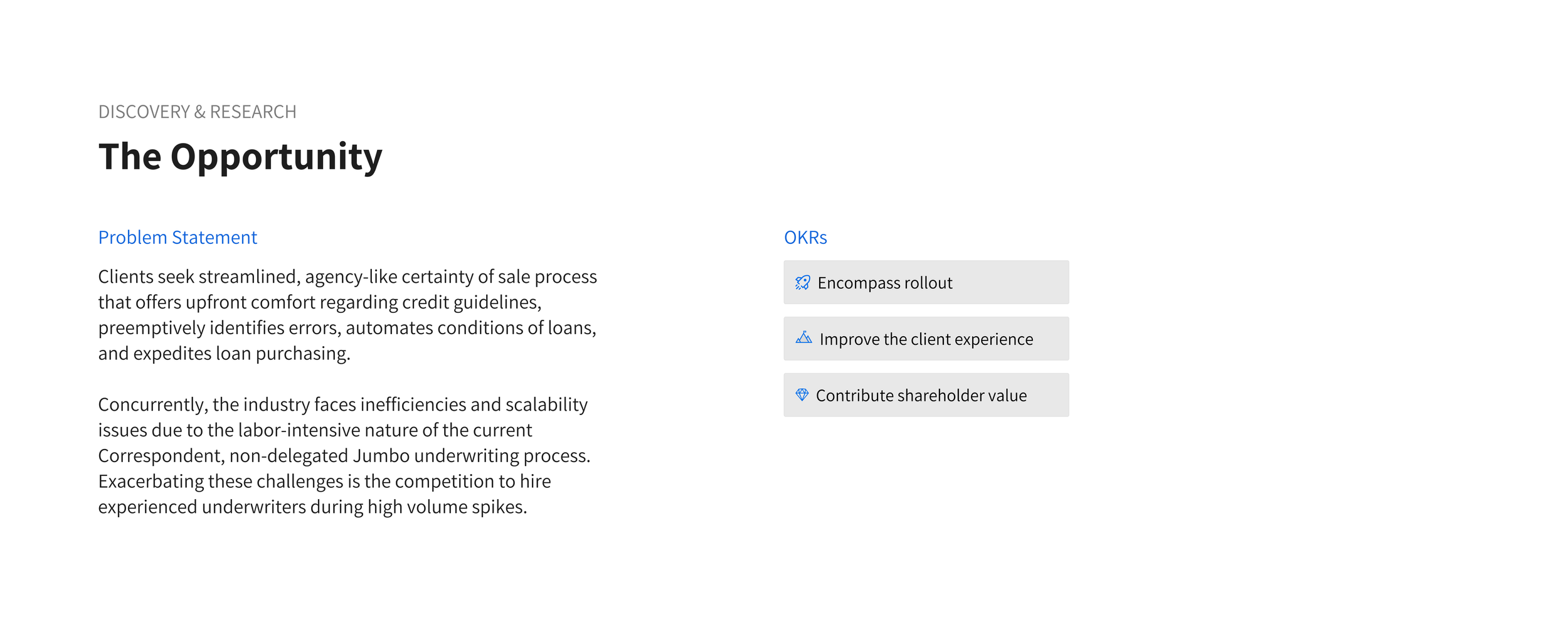This screenshot has width=1568, height=617.
Task: Click the paragraph starting with Clients seek streamlined
Action: point(347,315)
